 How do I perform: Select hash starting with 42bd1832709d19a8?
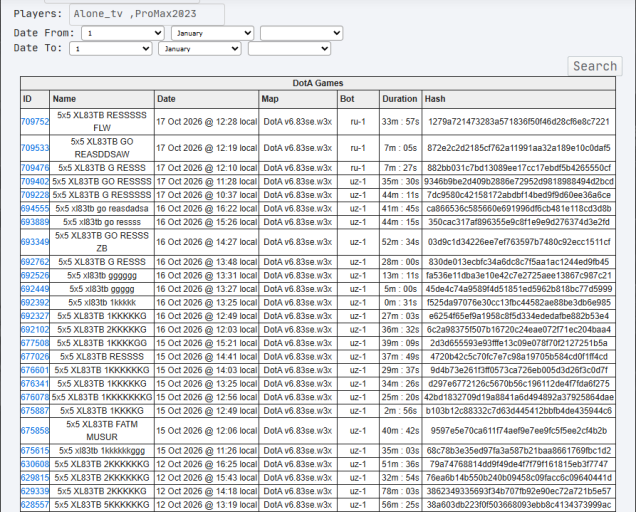[519, 397]
